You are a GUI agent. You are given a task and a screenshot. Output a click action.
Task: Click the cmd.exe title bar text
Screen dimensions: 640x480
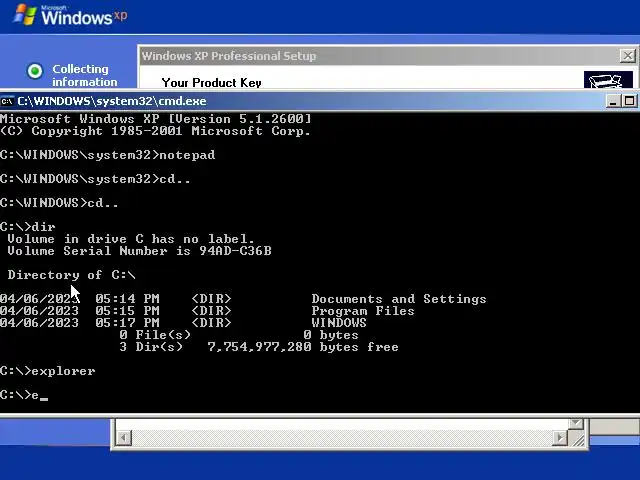pos(112,101)
